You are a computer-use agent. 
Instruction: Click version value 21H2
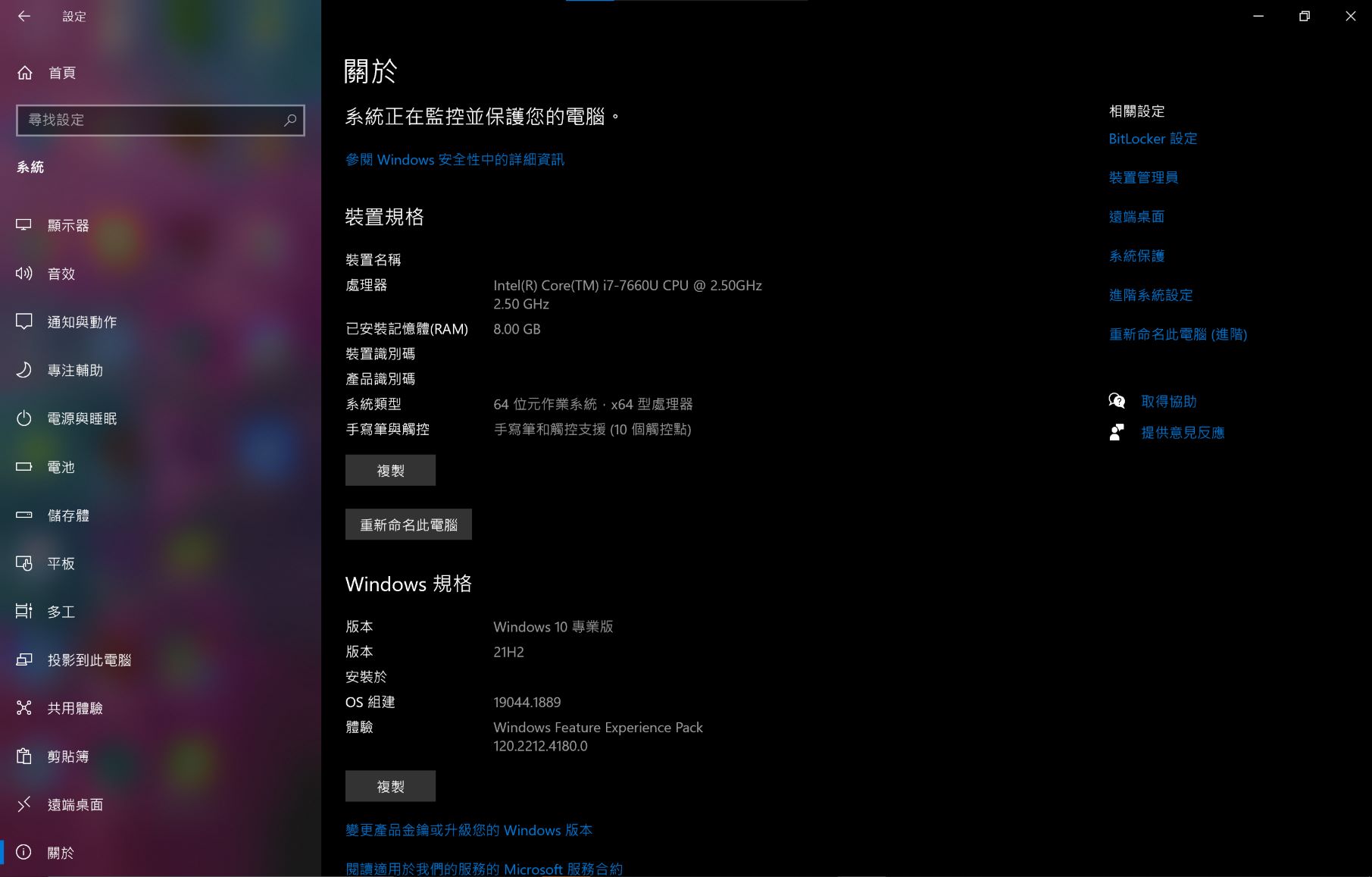508,652
